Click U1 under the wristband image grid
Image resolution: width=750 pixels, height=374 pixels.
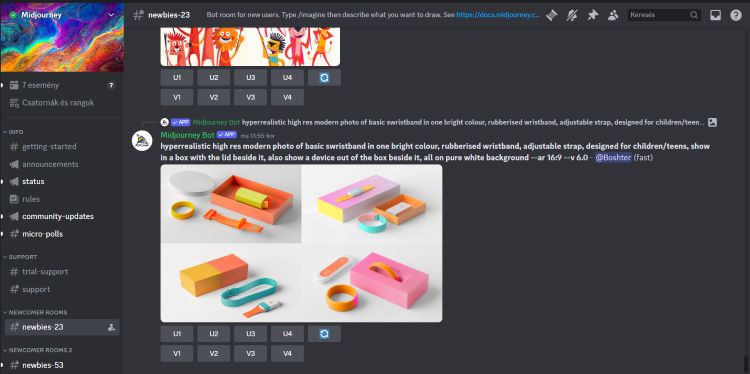(176, 334)
